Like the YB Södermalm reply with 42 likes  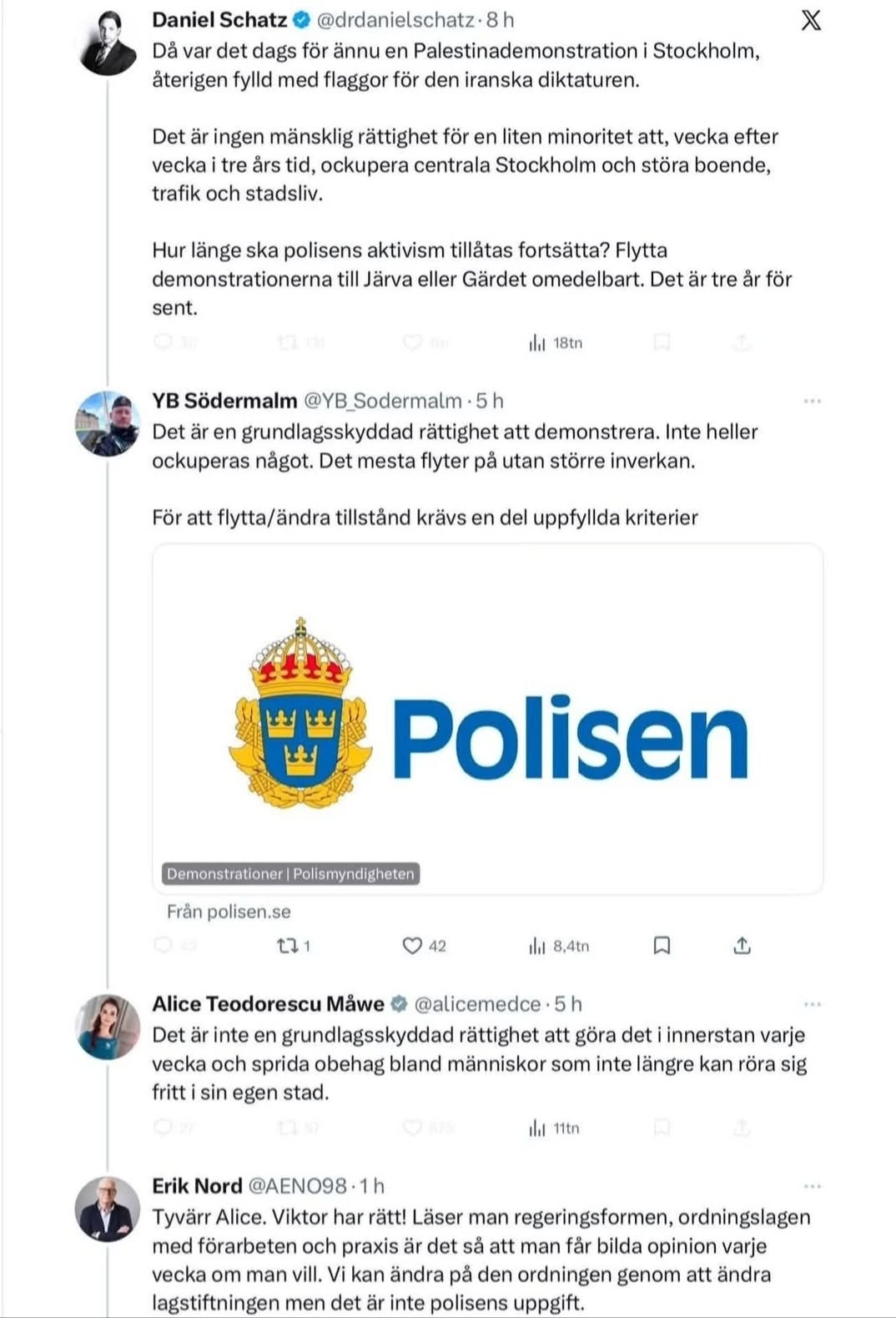[424, 946]
